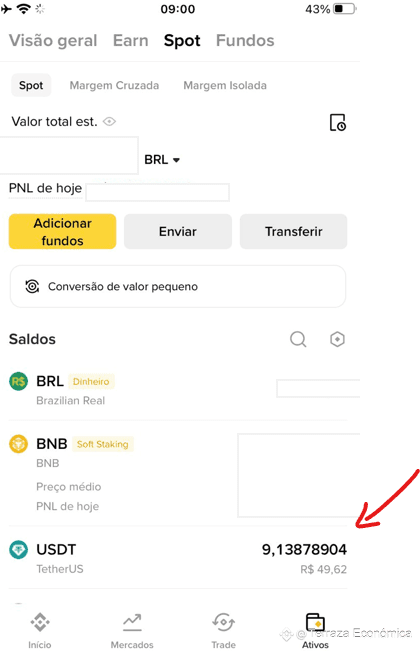Open the BNB Soft Staking row
The height and width of the screenshot is (651, 420).
pos(178,474)
